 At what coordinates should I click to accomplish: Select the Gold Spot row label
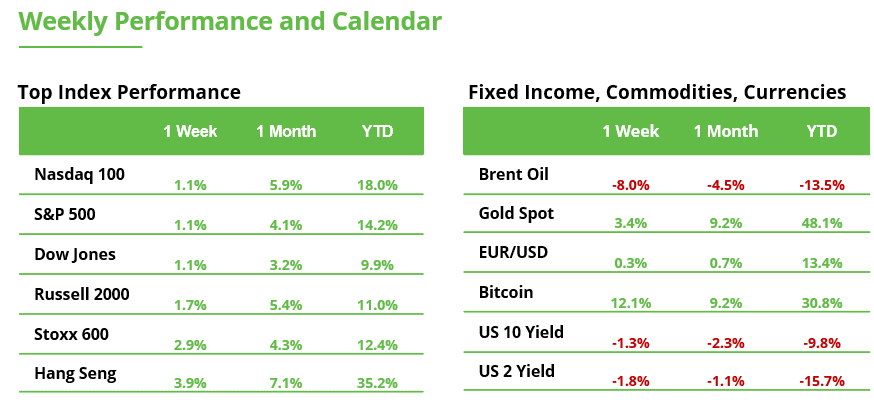517,214
